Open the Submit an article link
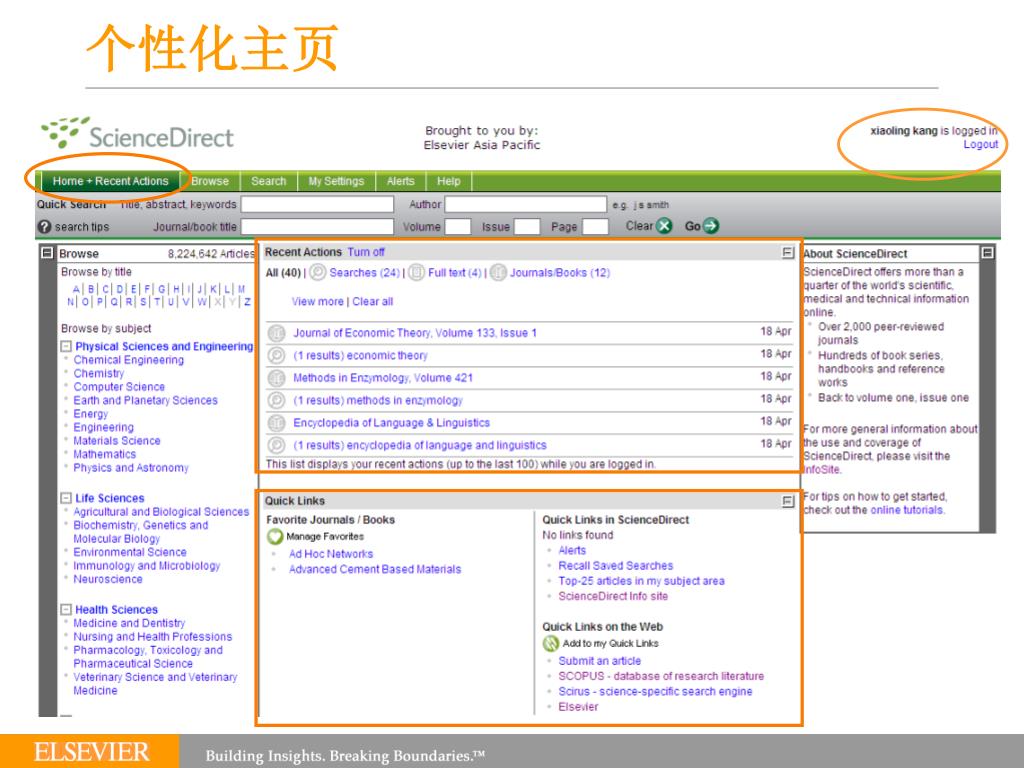This screenshot has width=1024, height=768. (x=600, y=661)
